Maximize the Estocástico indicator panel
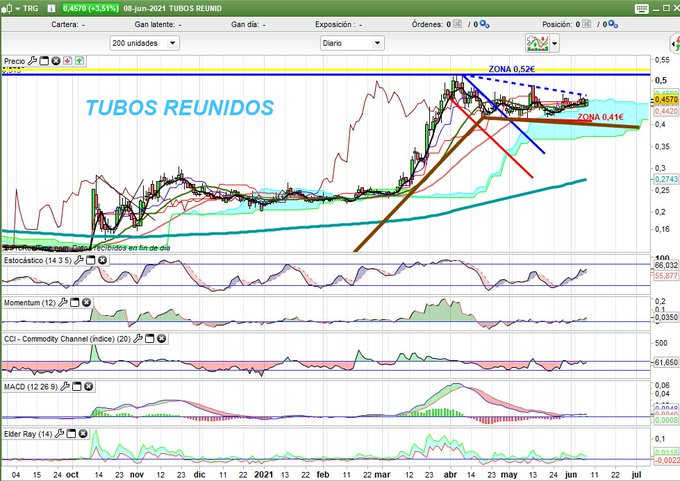 coord(91,260)
